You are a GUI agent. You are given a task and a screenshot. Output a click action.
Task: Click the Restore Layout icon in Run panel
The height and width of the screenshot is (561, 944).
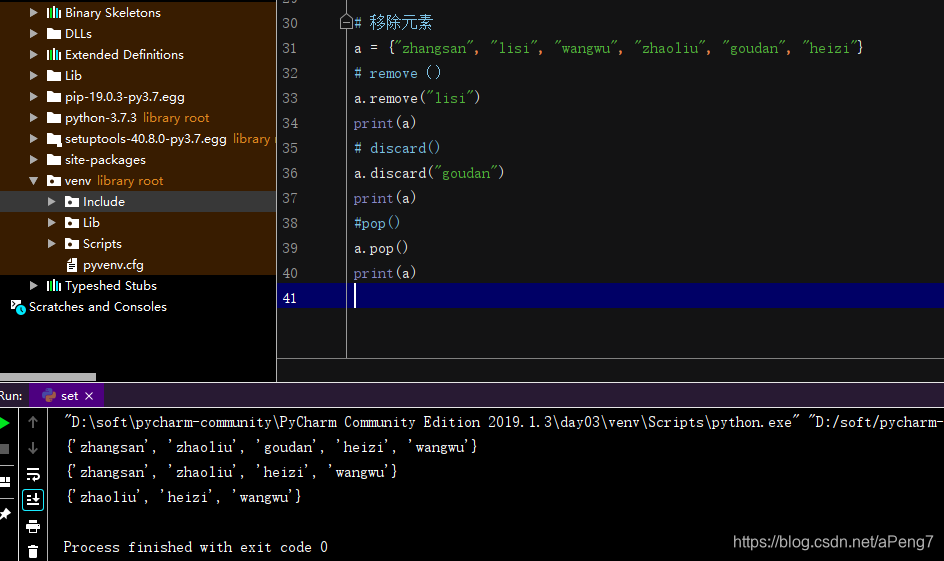coord(5,482)
